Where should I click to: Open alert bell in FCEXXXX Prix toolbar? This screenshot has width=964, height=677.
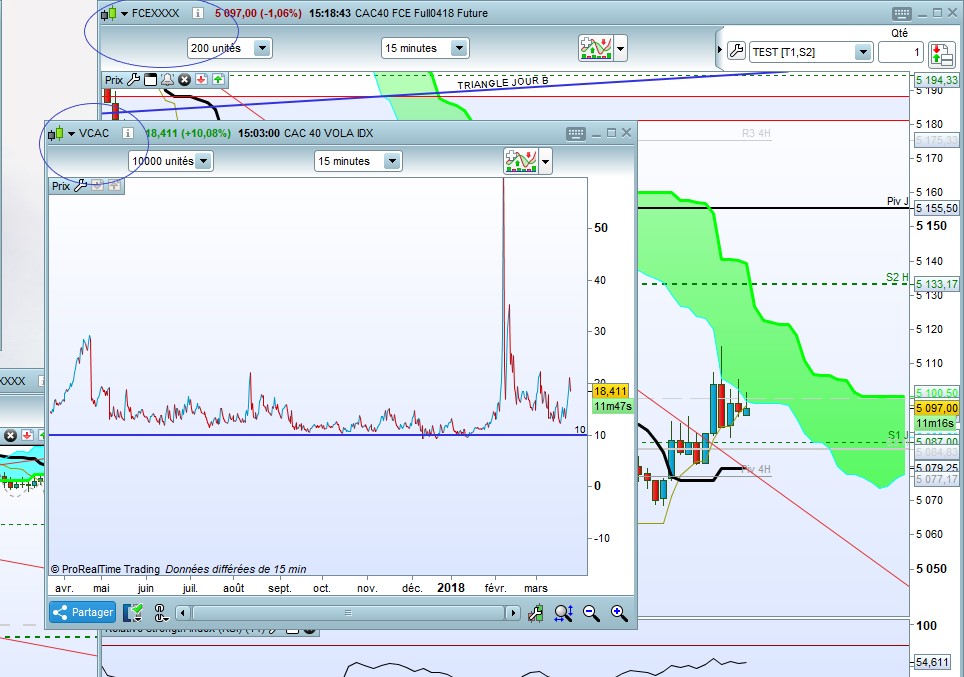coord(167,80)
